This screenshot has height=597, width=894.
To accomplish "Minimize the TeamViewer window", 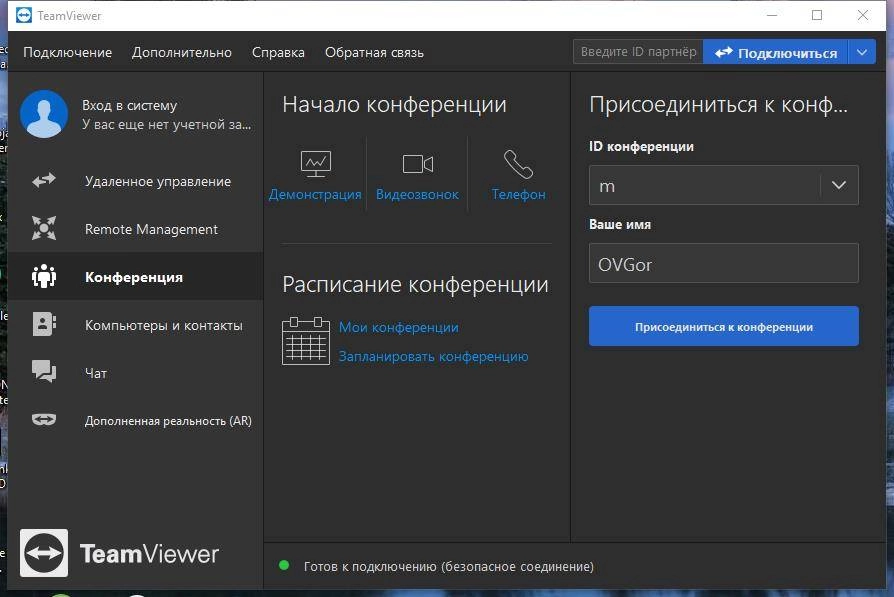I will [x=772, y=15].
